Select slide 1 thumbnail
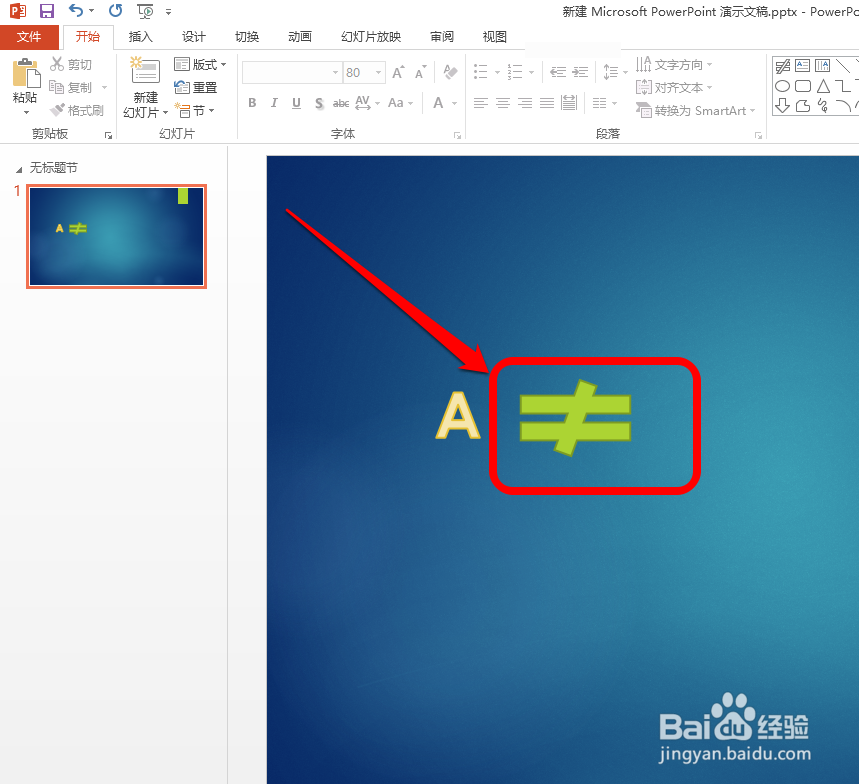Viewport: 859px width, 784px height. [x=117, y=236]
